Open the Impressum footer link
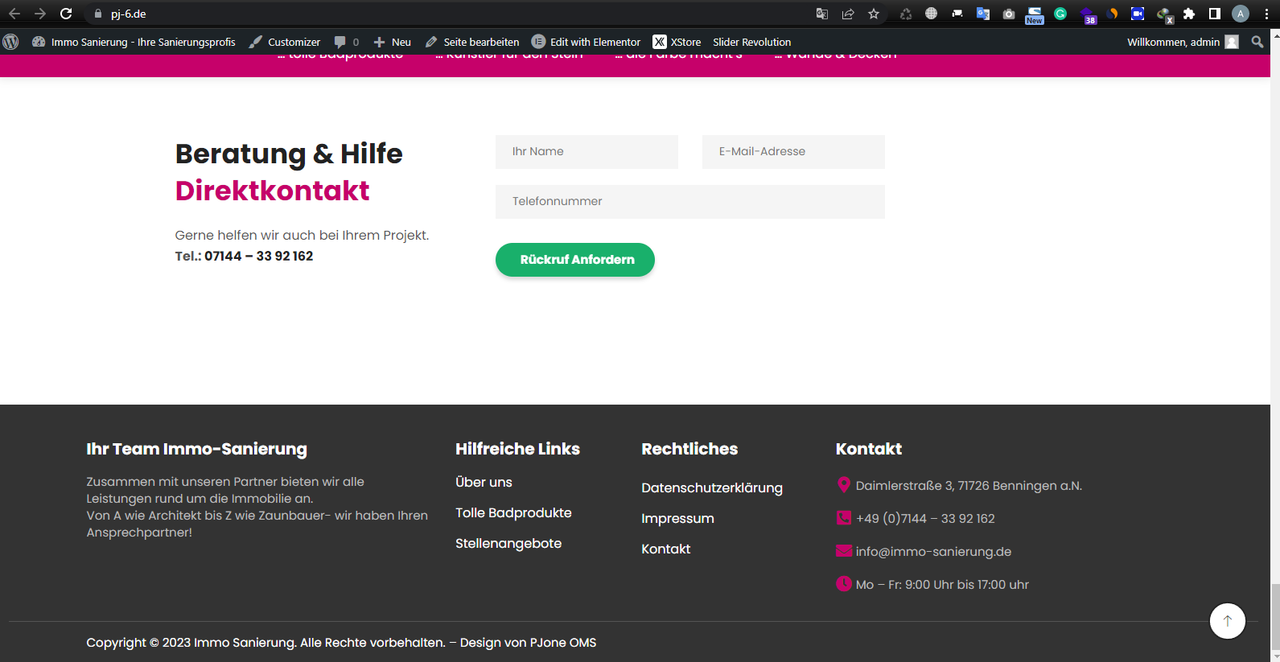Screen dimensions: 1280x662 click(678, 519)
